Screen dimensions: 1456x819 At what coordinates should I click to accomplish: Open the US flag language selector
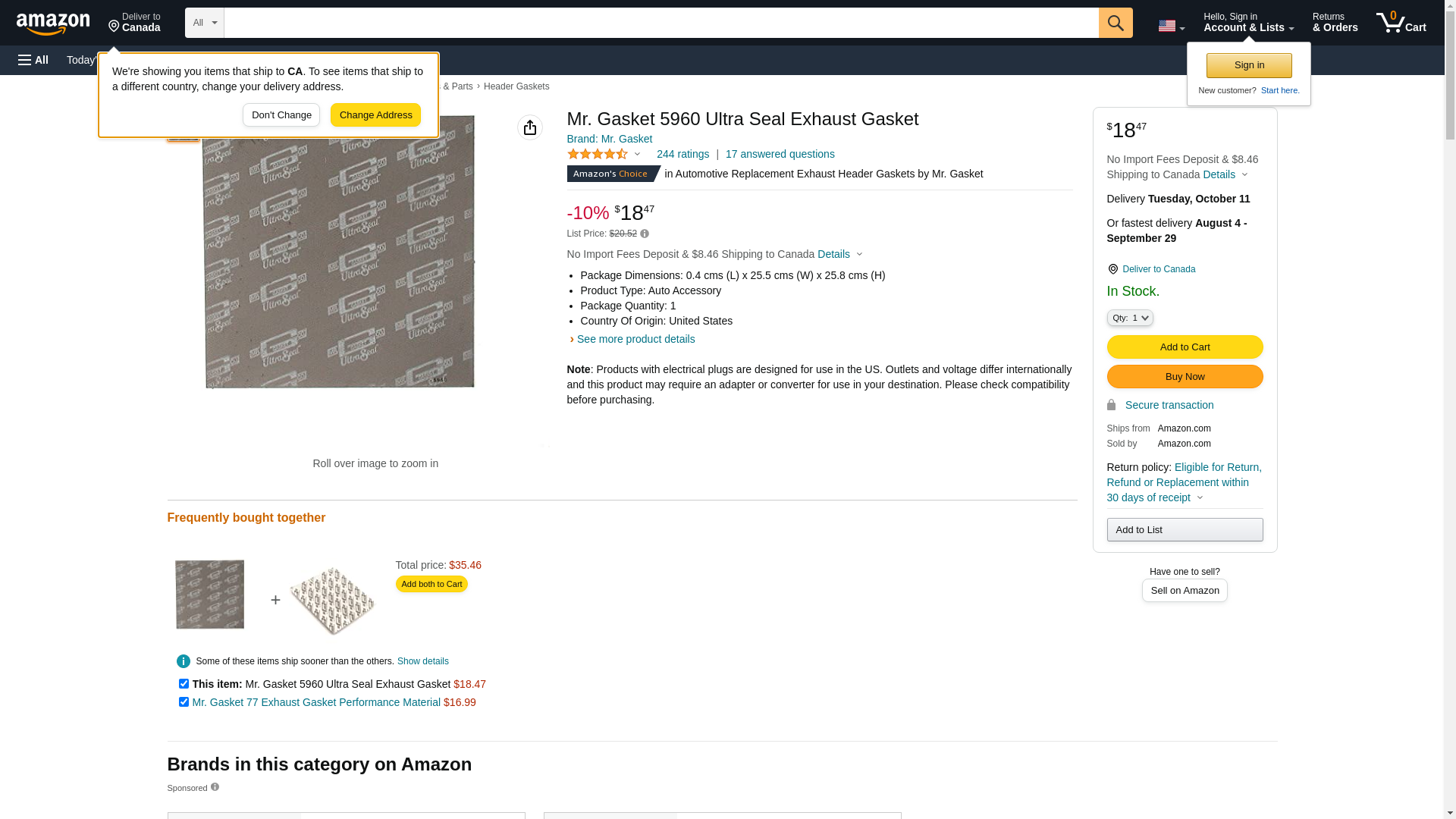tap(1171, 26)
